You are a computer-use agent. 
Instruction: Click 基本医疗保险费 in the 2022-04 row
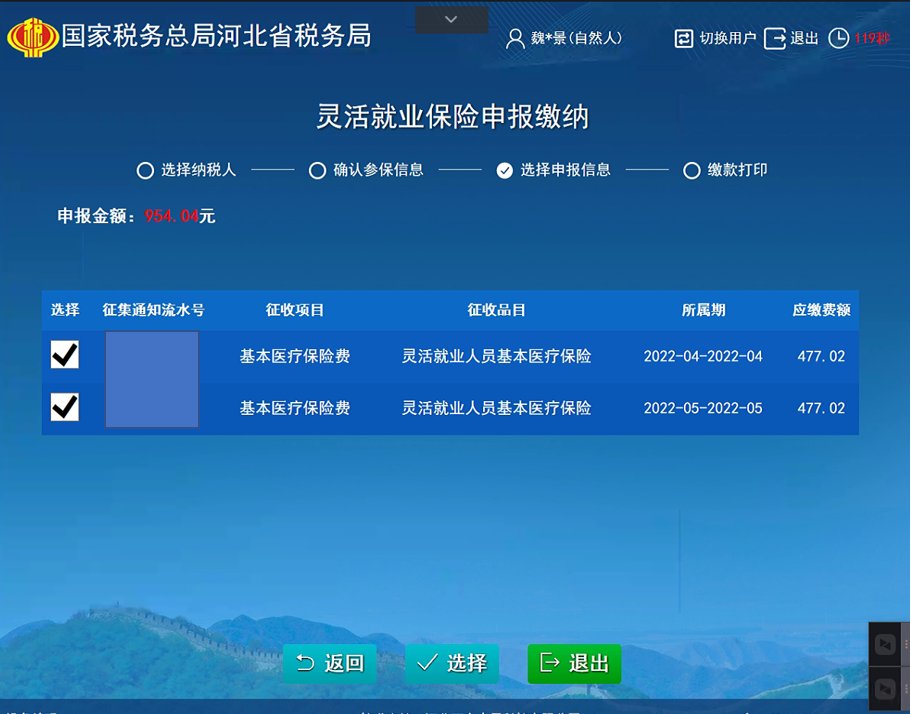[x=295, y=356]
